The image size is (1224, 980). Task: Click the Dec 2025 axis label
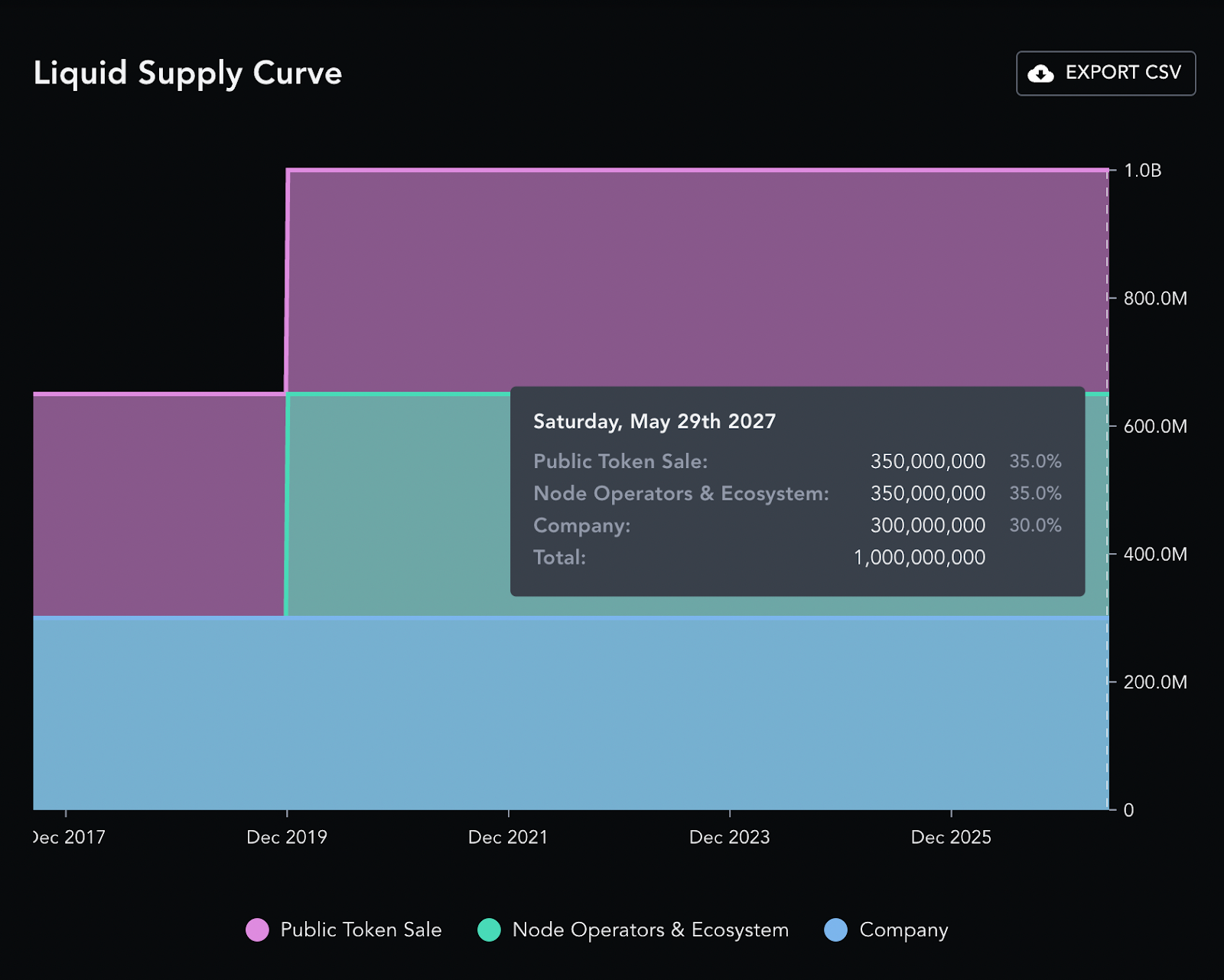[951, 838]
